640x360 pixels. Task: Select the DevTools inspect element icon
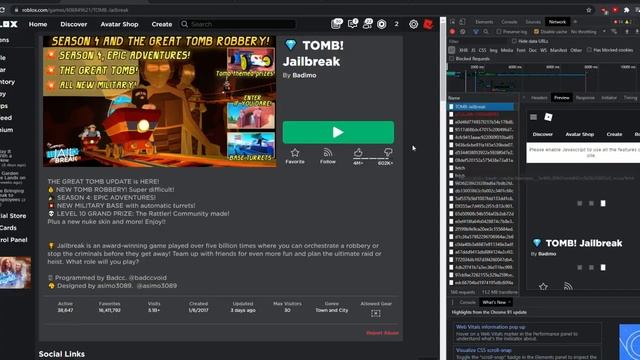point(453,22)
